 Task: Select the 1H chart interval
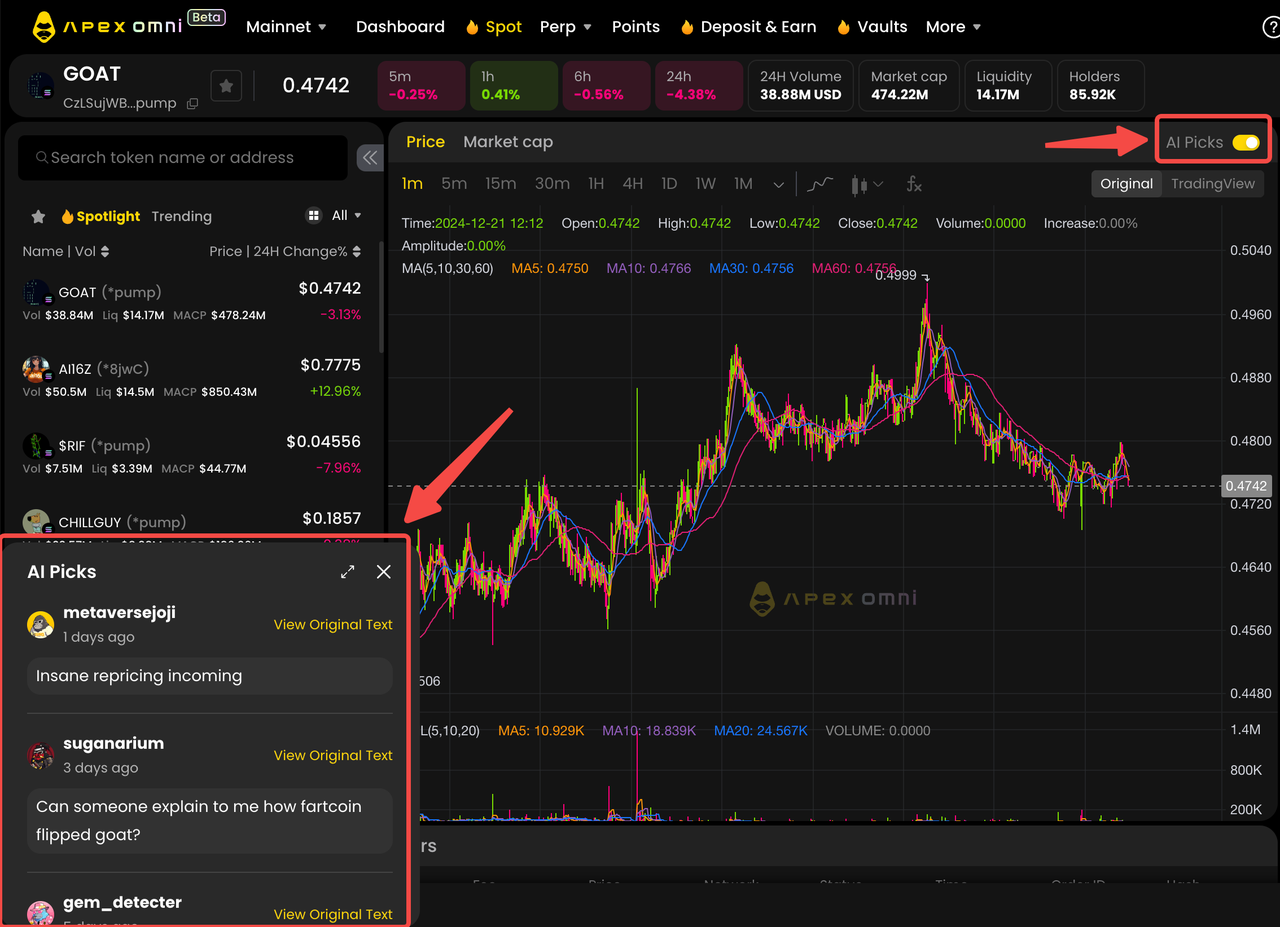pyautogui.click(x=596, y=184)
